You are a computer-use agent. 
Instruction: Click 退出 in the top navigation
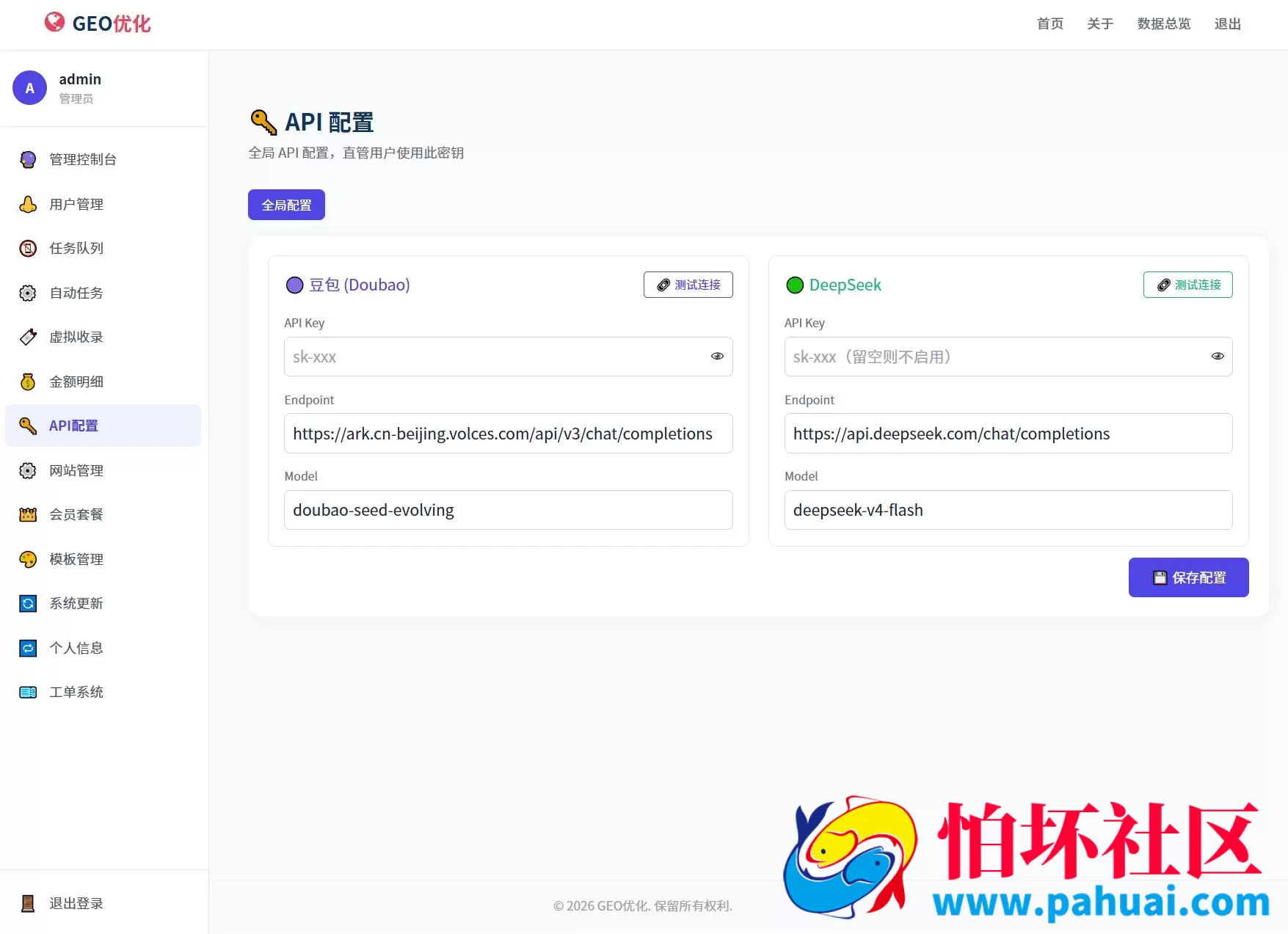coord(1228,23)
